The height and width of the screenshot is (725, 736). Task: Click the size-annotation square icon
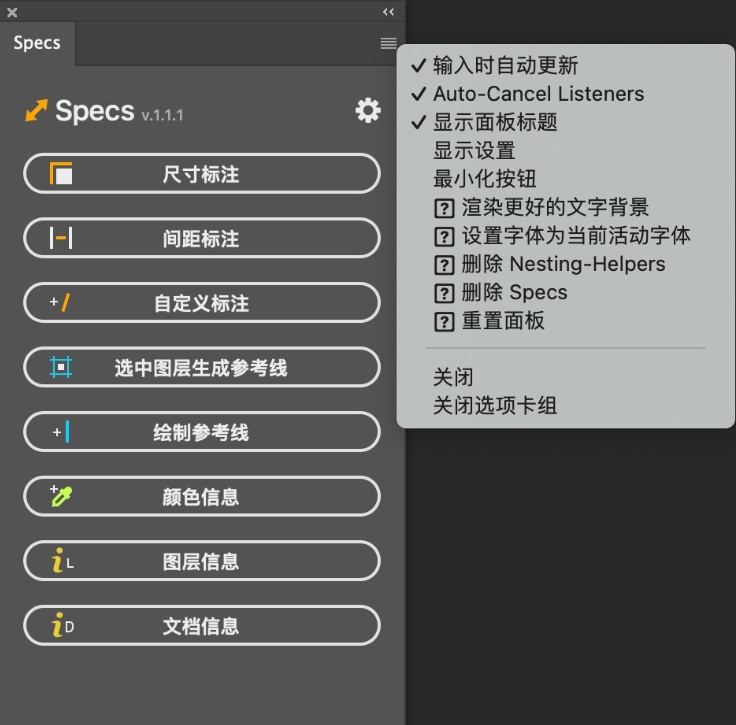(x=61, y=173)
